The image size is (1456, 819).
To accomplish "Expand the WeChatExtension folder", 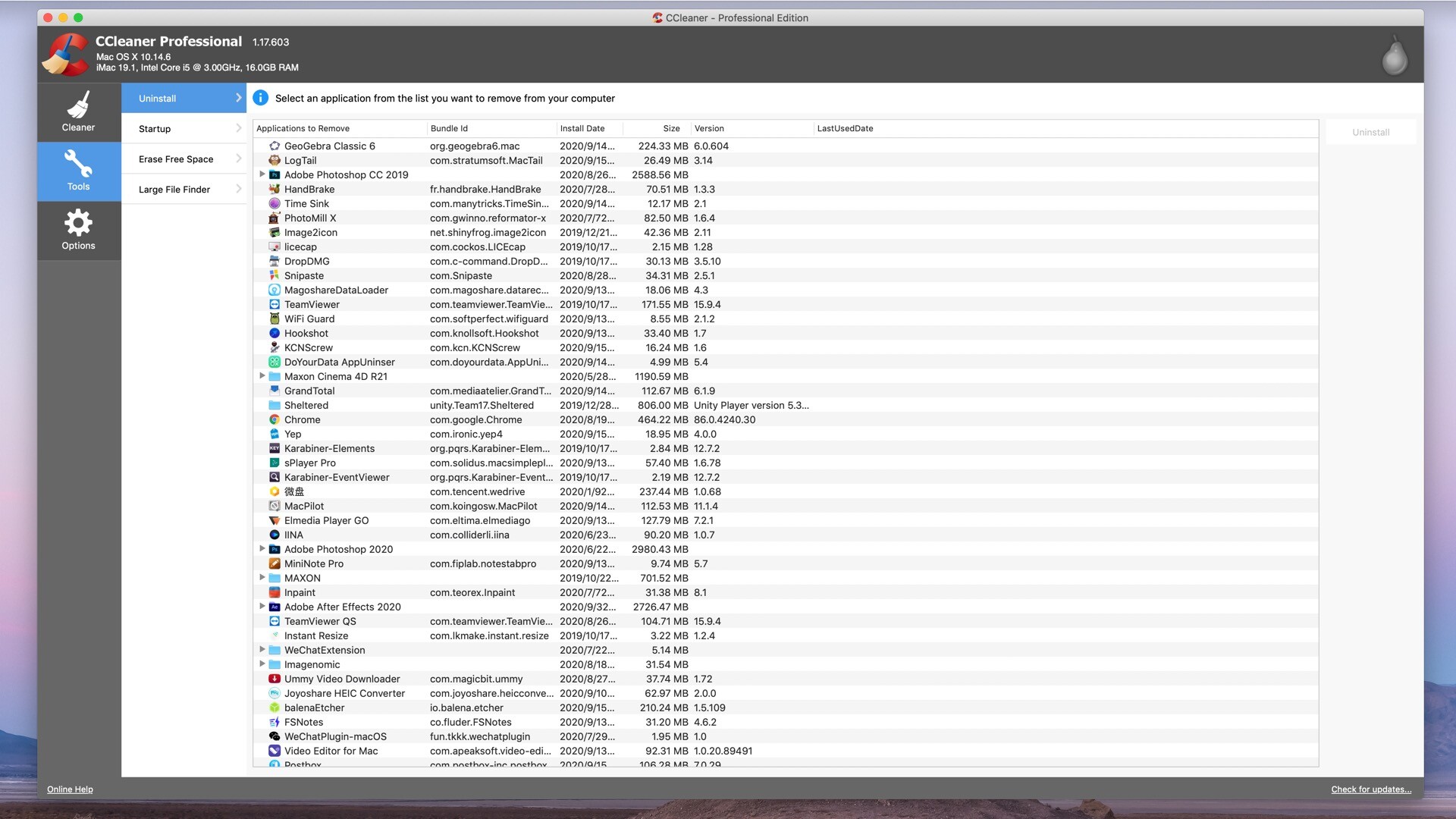I will pyautogui.click(x=262, y=650).
